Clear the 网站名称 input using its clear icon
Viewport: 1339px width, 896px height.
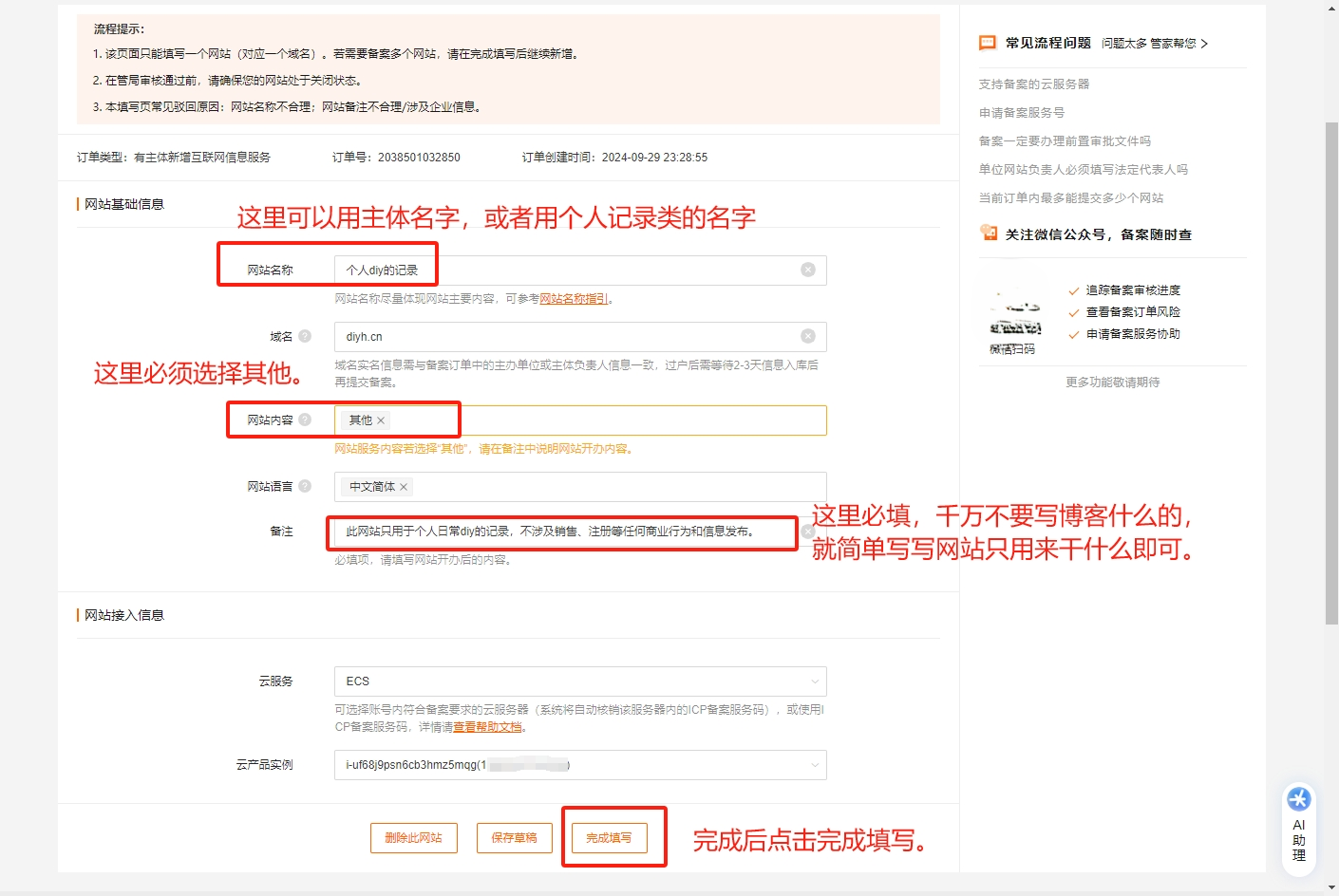pos(808,270)
